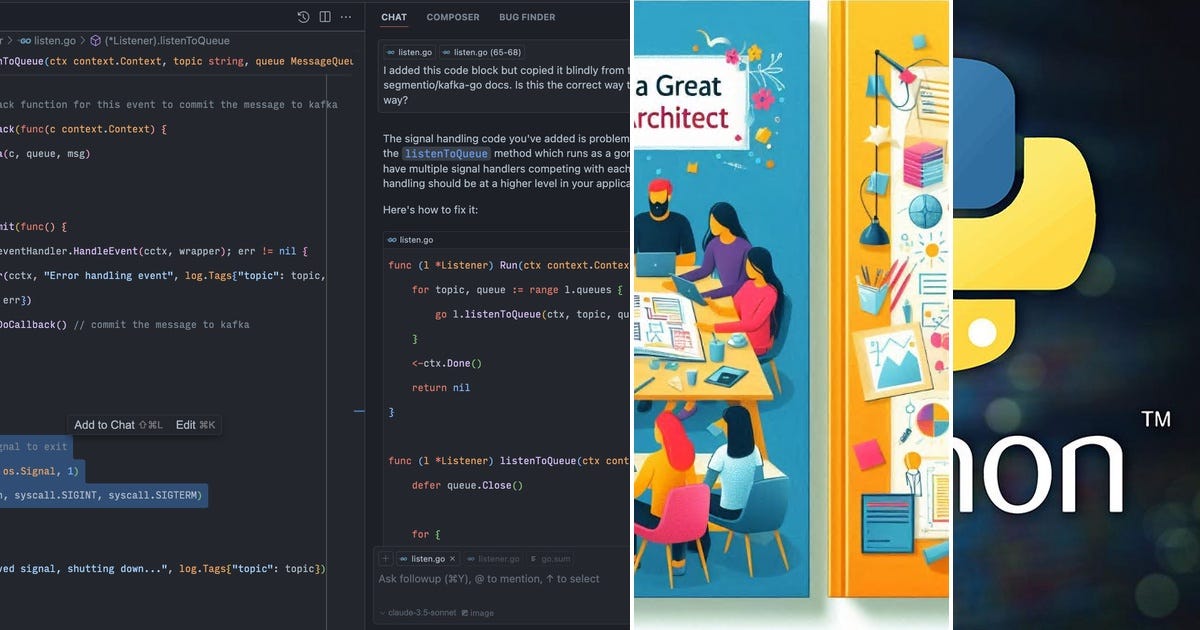This screenshot has width=1200, height=630.
Task: Open the claude-3.5-sonnet model selector
Action: 422,612
